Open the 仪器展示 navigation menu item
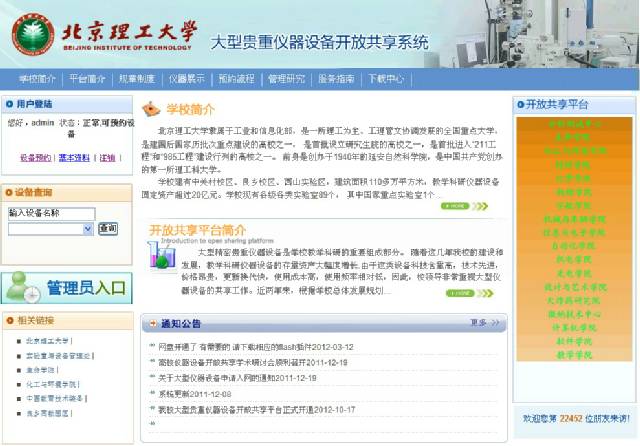 click(186, 78)
